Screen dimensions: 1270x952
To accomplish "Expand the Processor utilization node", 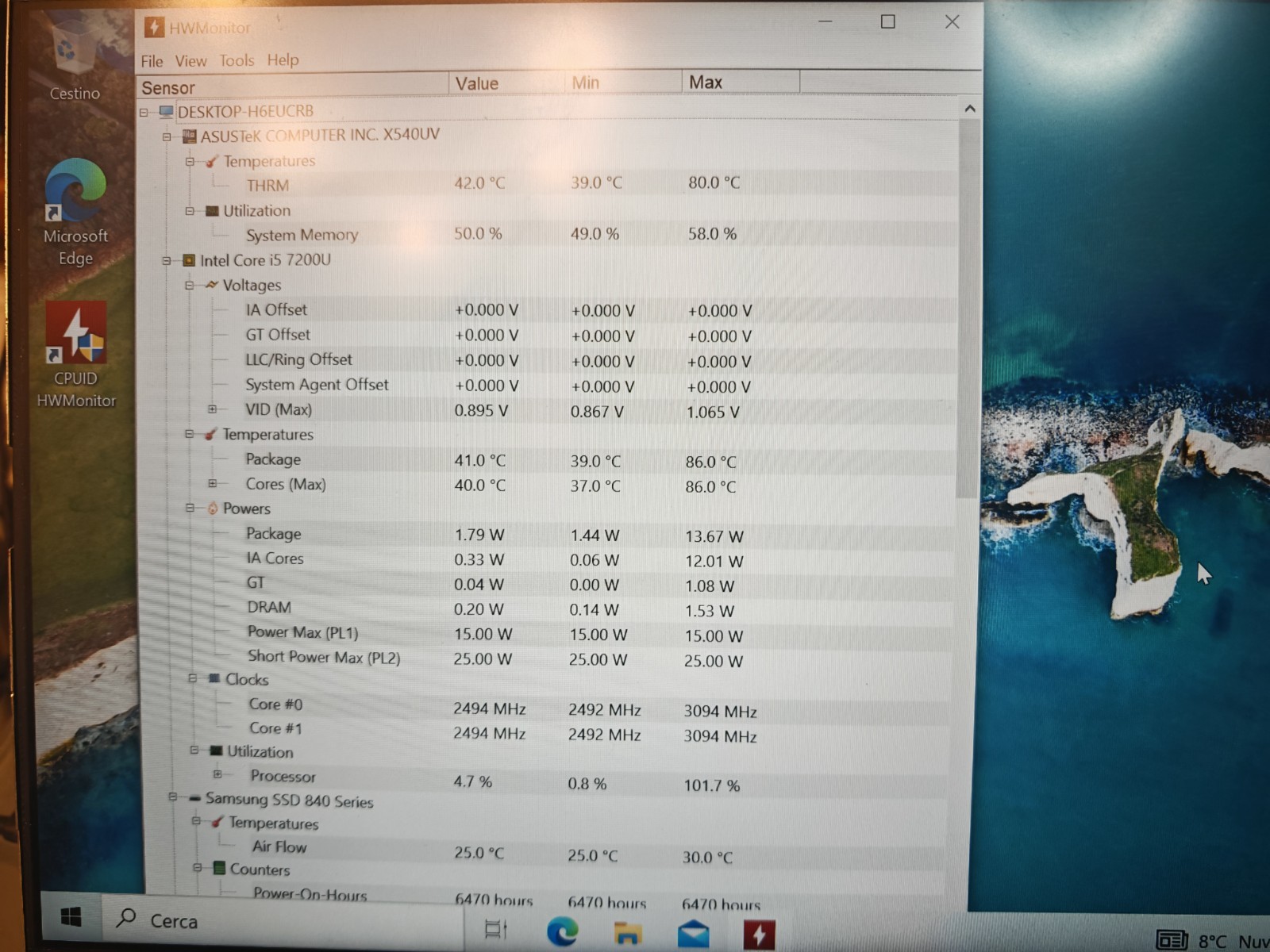I will pyautogui.click(x=217, y=774).
